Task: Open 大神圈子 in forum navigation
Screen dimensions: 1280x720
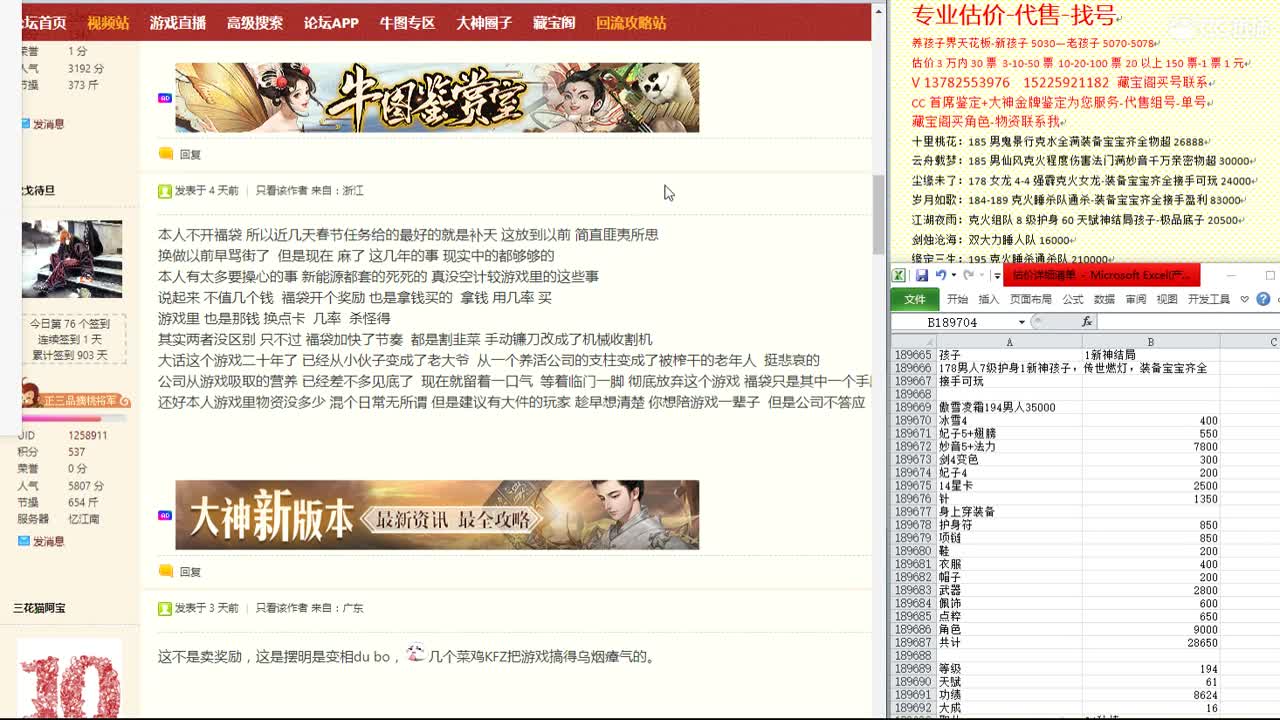Action: pyautogui.click(x=484, y=22)
